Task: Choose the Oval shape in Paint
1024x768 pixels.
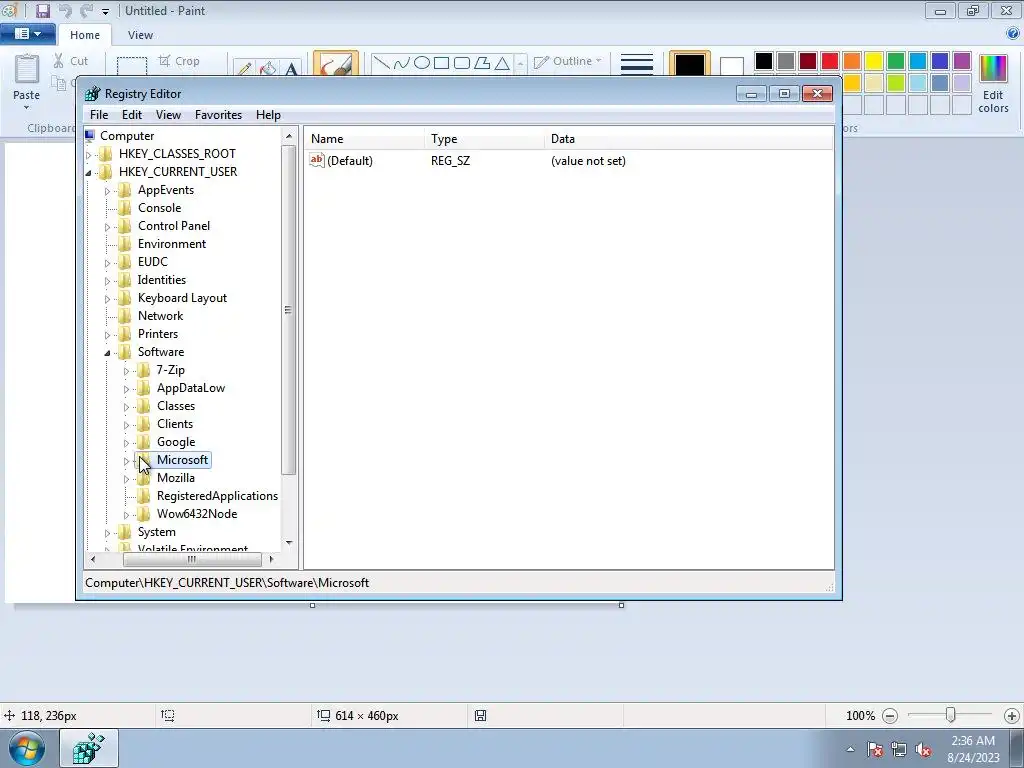Action: coord(422,63)
